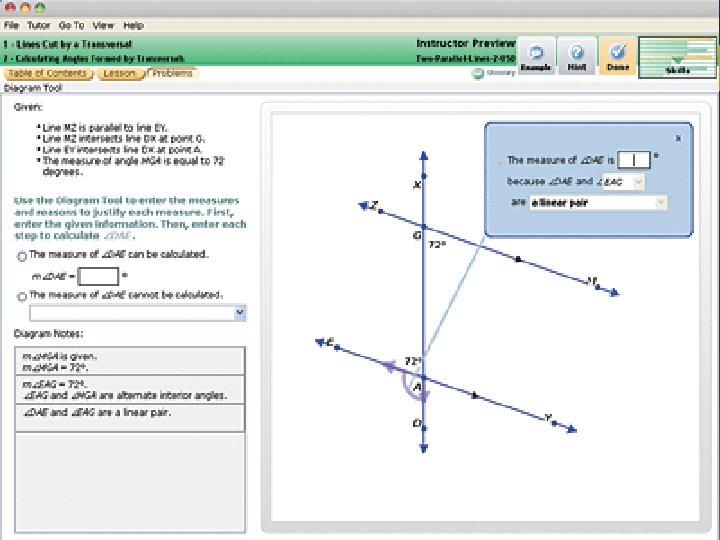Click point D label on the diagram
This screenshot has width=720, height=540.
click(416, 423)
